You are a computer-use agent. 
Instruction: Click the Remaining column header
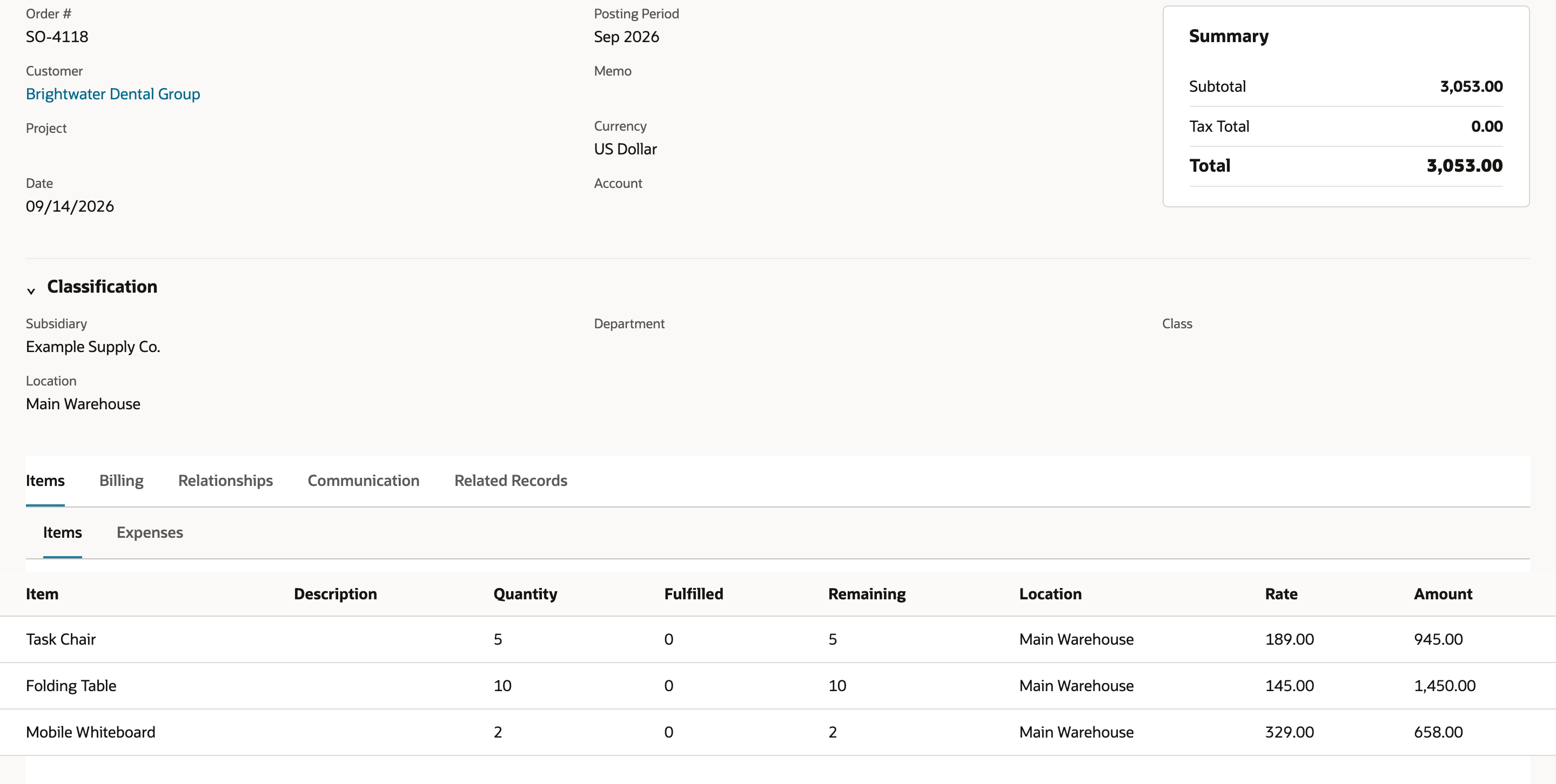click(x=867, y=594)
